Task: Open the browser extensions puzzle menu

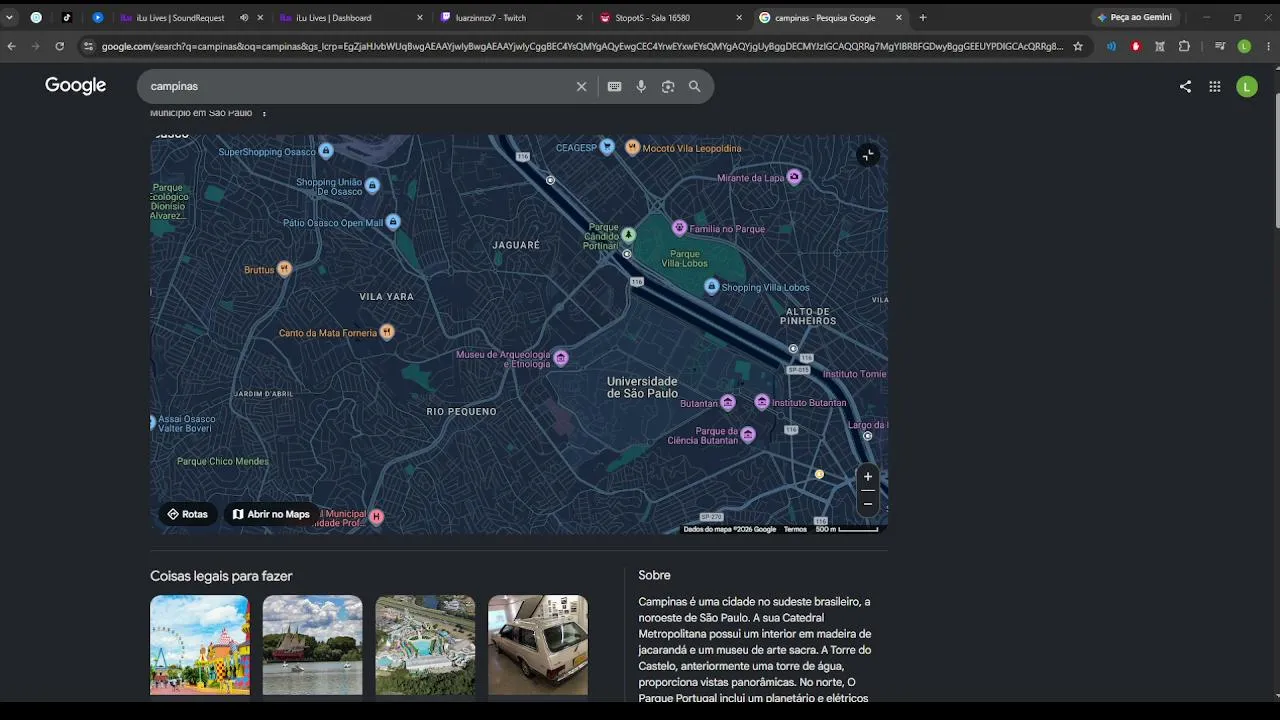Action: [1184, 46]
